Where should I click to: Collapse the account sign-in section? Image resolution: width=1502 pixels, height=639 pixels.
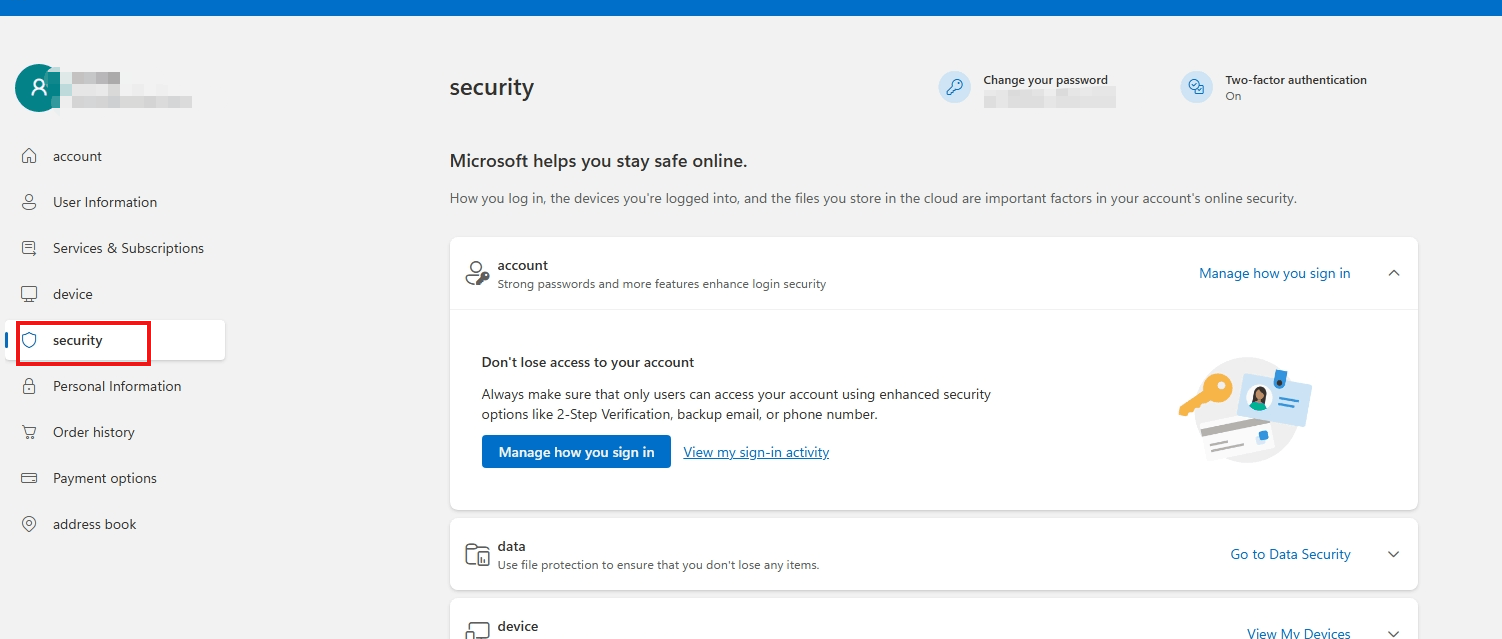click(1393, 272)
